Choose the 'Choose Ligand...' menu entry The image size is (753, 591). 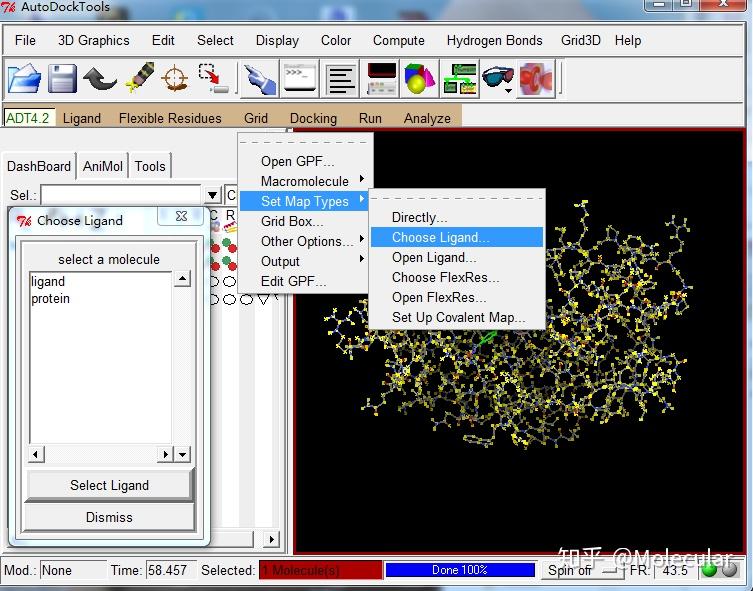[x=441, y=237]
